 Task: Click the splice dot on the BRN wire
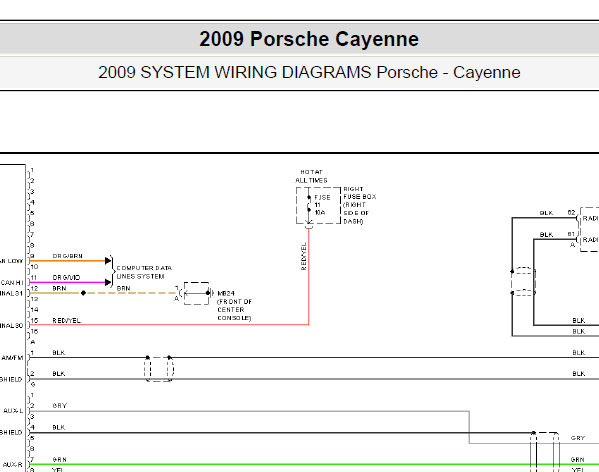[83, 293]
